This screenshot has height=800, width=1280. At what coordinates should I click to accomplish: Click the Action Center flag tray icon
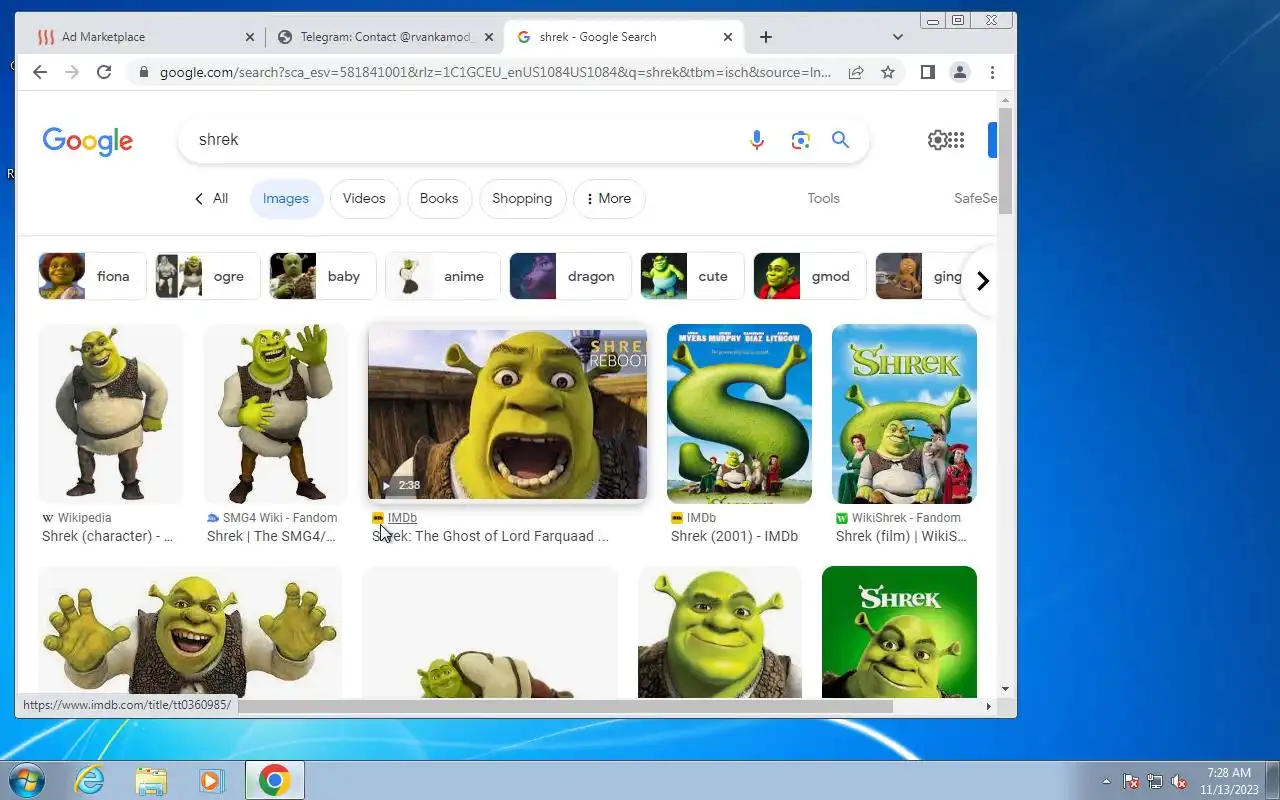tap(1131, 781)
